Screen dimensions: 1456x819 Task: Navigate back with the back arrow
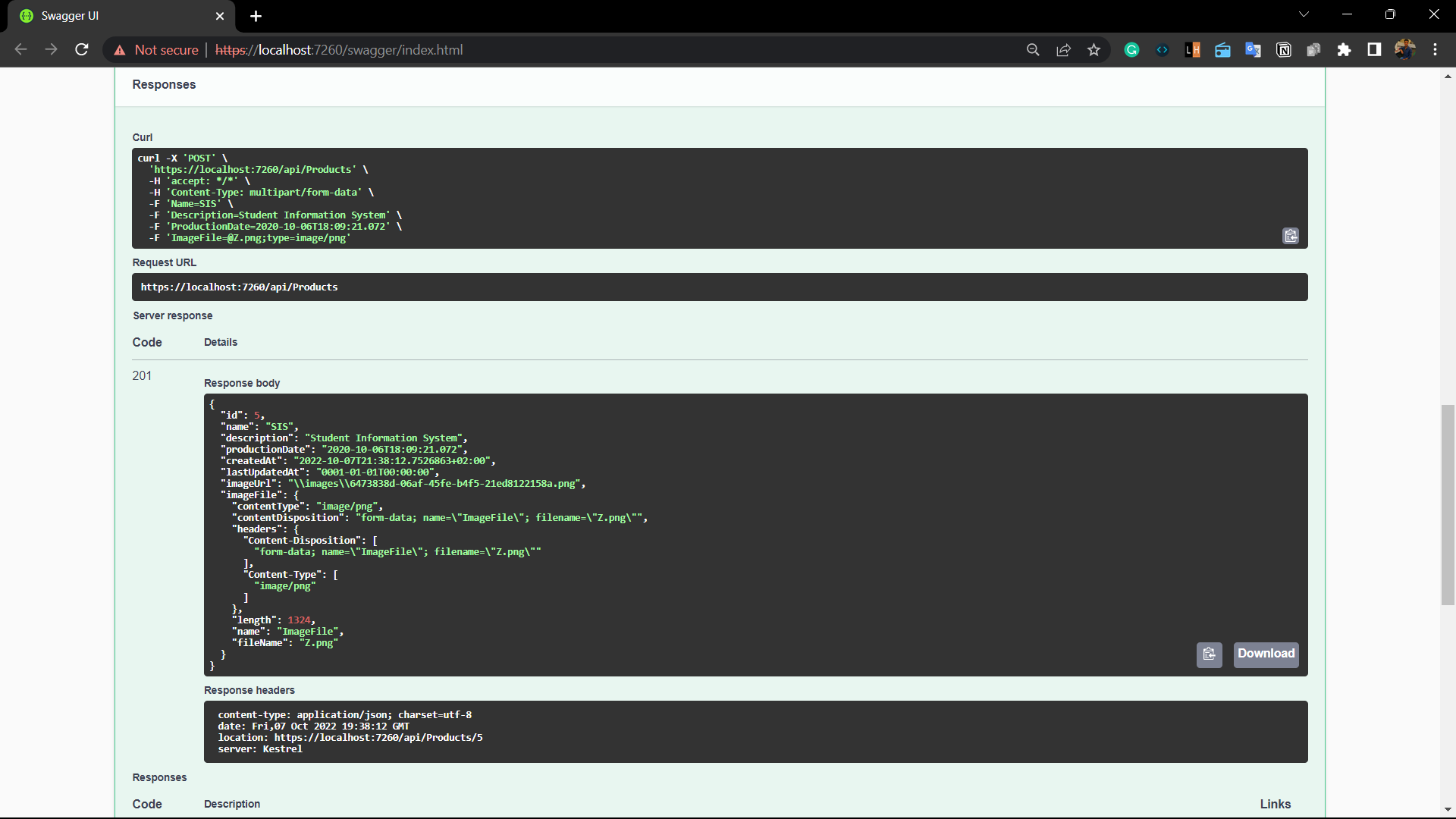(x=20, y=49)
